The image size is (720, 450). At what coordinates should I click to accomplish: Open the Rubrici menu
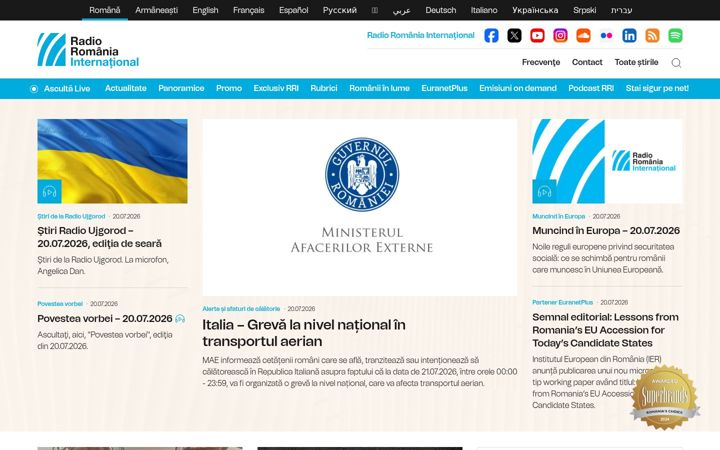[324, 88]
